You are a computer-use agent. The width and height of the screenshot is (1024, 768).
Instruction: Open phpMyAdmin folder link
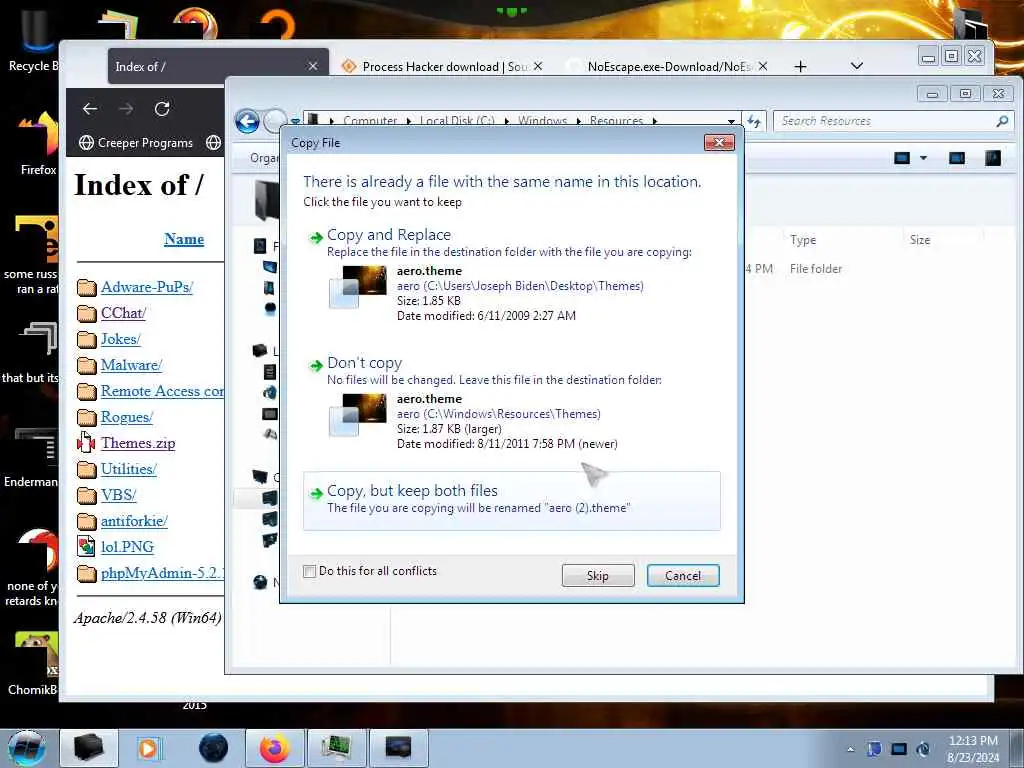(x=162, y=573)
